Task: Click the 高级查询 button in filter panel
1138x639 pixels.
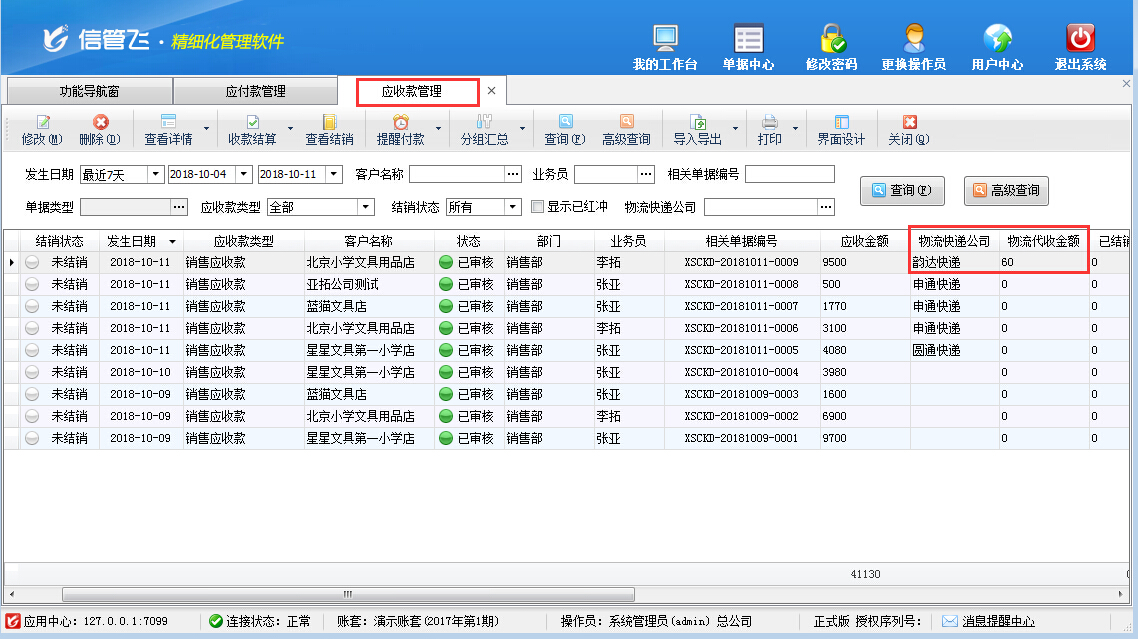Action: 1005,190
